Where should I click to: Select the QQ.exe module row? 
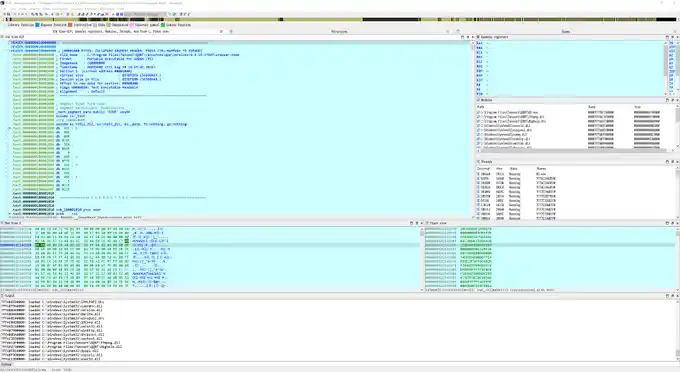(x=576, y=112)
